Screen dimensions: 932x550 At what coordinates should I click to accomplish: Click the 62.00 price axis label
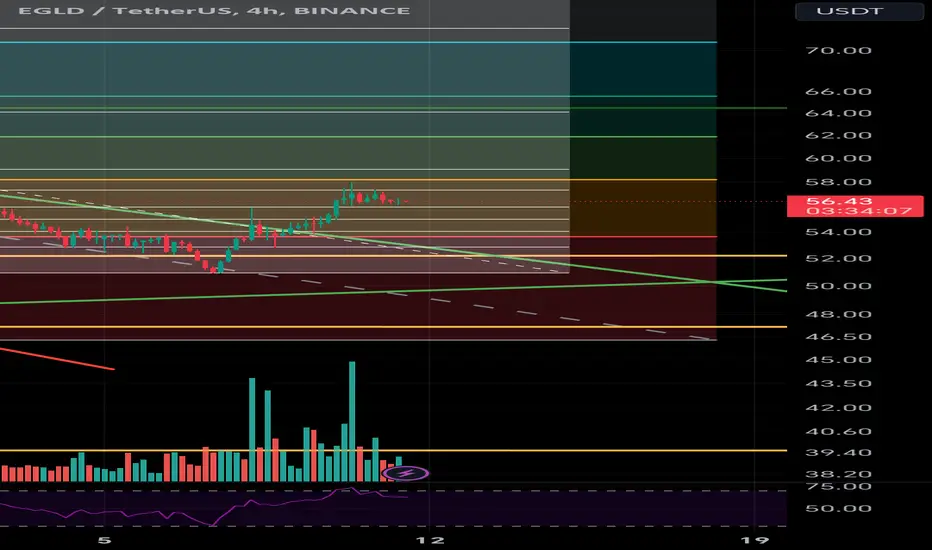(x=838, y=136)
